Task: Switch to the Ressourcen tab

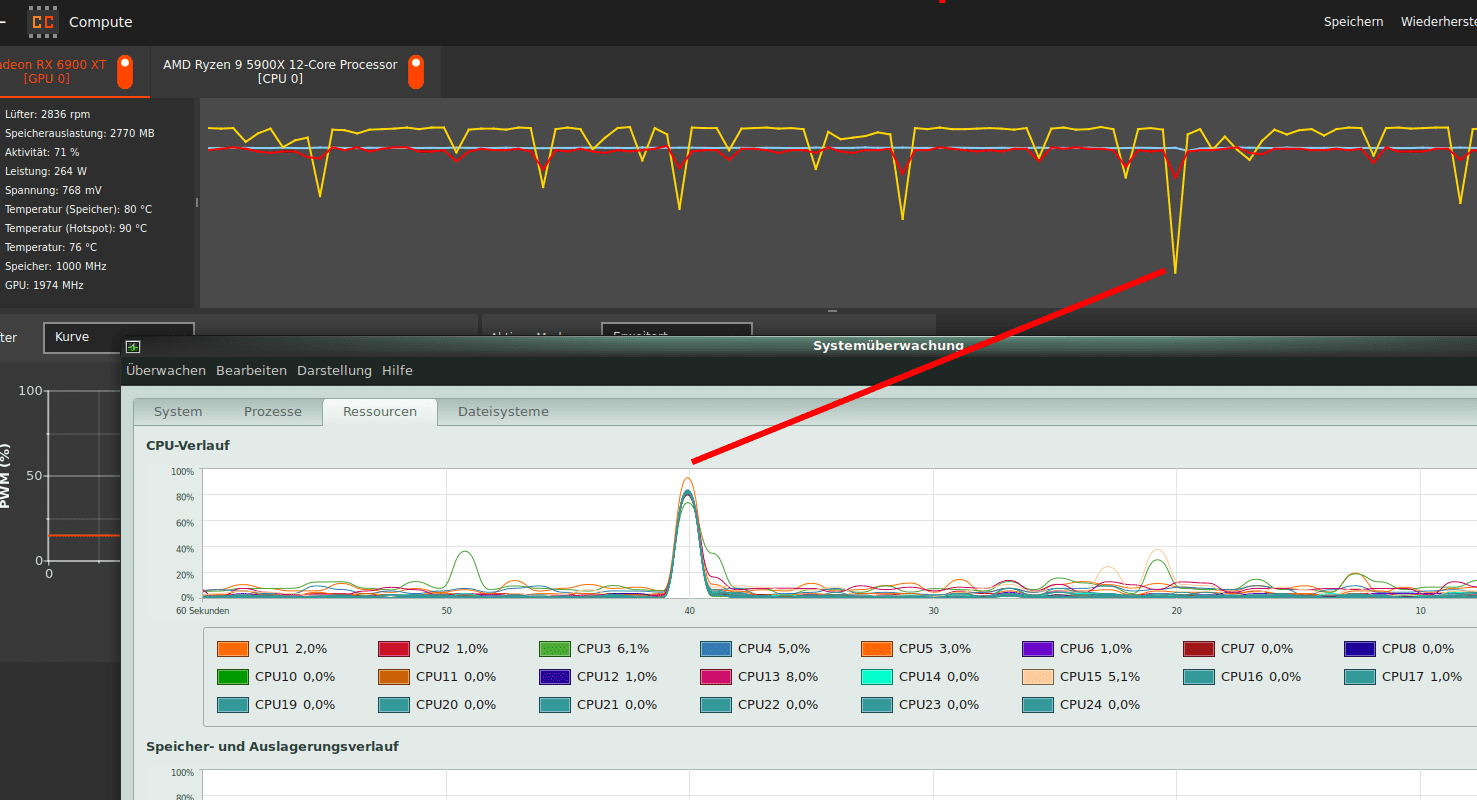Action: tap(380, 412)
